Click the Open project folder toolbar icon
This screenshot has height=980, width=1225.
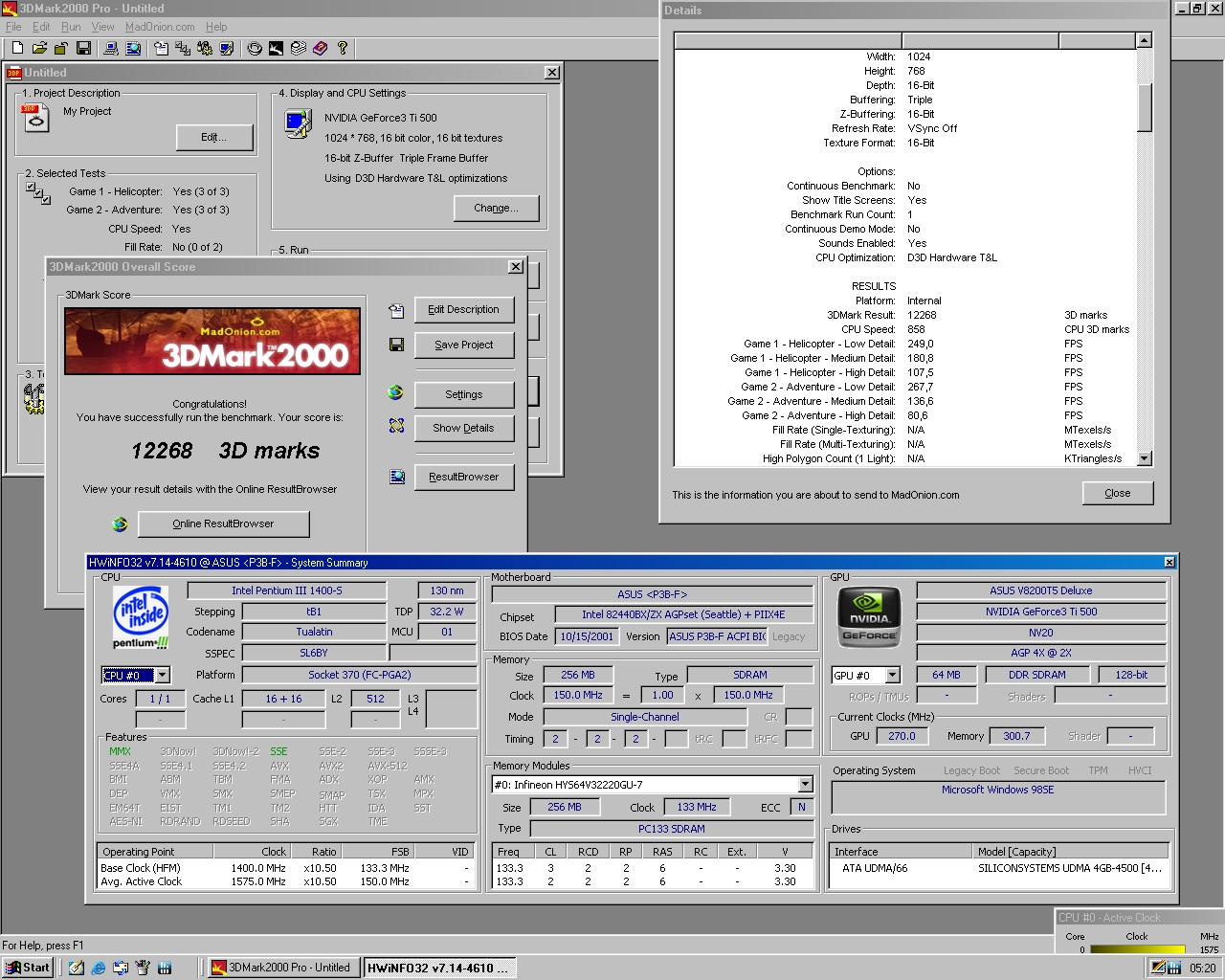[39, 48]
